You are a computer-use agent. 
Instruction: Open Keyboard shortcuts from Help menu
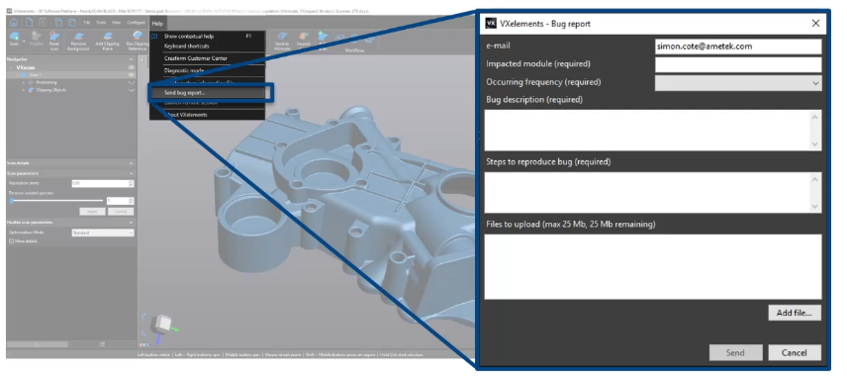point(186,46)
